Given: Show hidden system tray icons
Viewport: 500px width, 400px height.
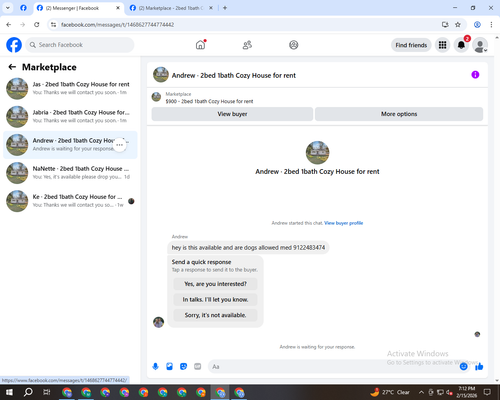Looking at the screenshot, I should click(x=421, y=392).
